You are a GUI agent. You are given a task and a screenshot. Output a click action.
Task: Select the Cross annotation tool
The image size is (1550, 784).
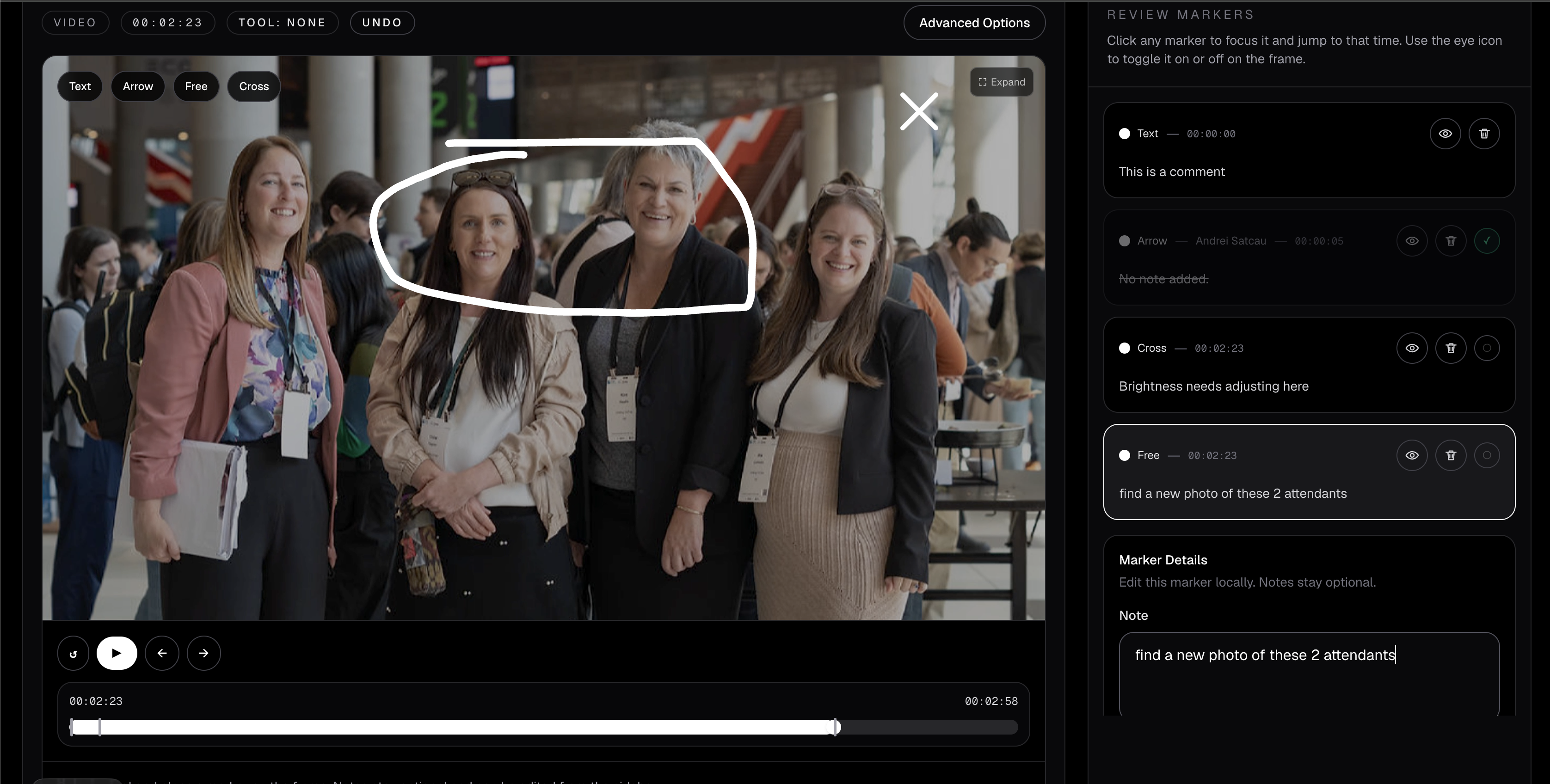coord(253,86)
